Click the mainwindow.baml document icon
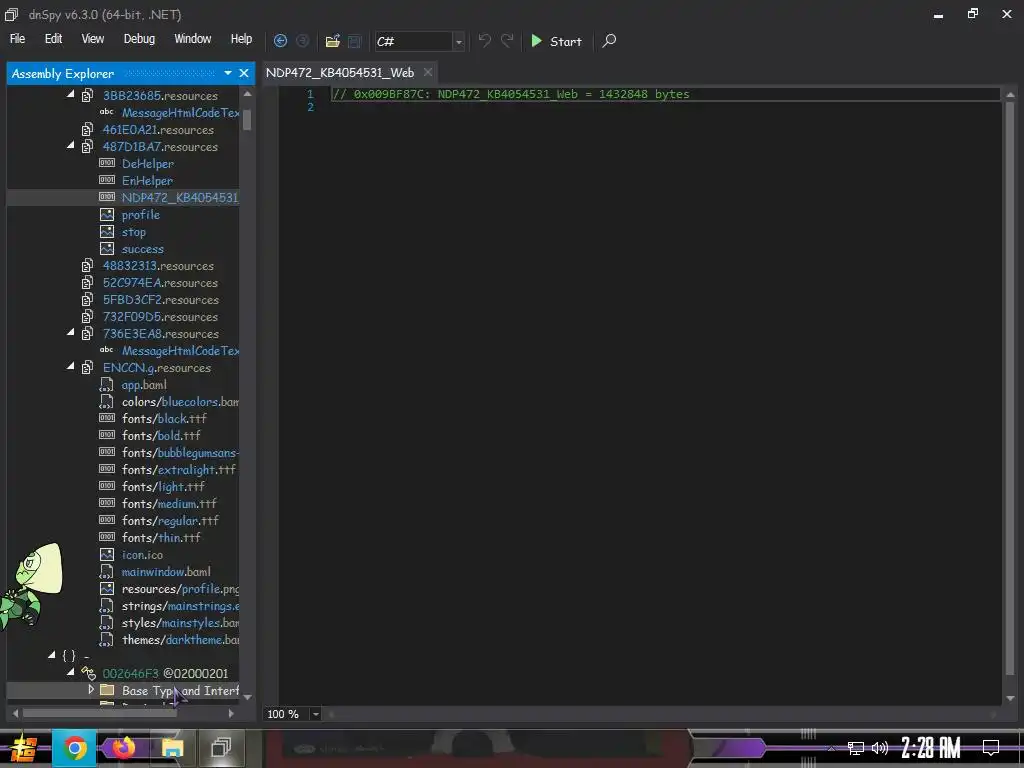 pos(106,571)
